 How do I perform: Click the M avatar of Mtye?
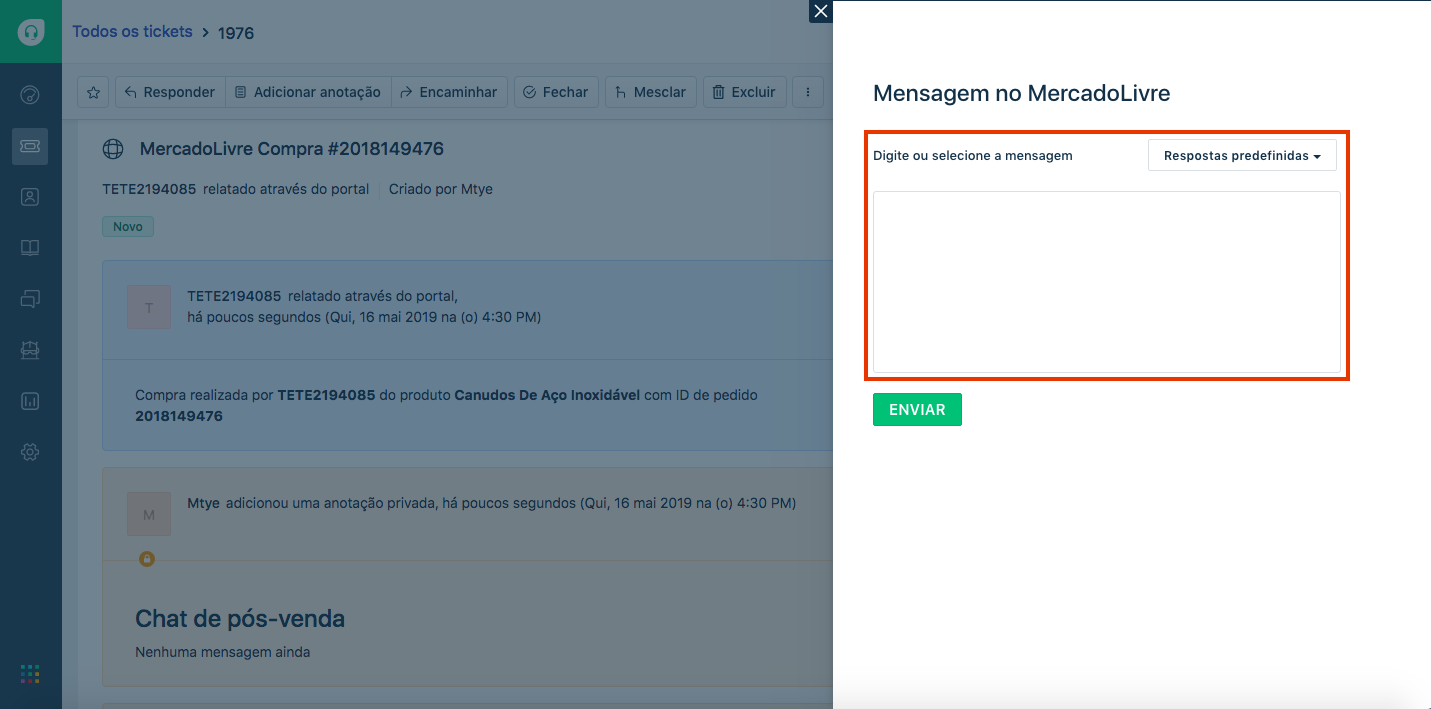point(149,514)
